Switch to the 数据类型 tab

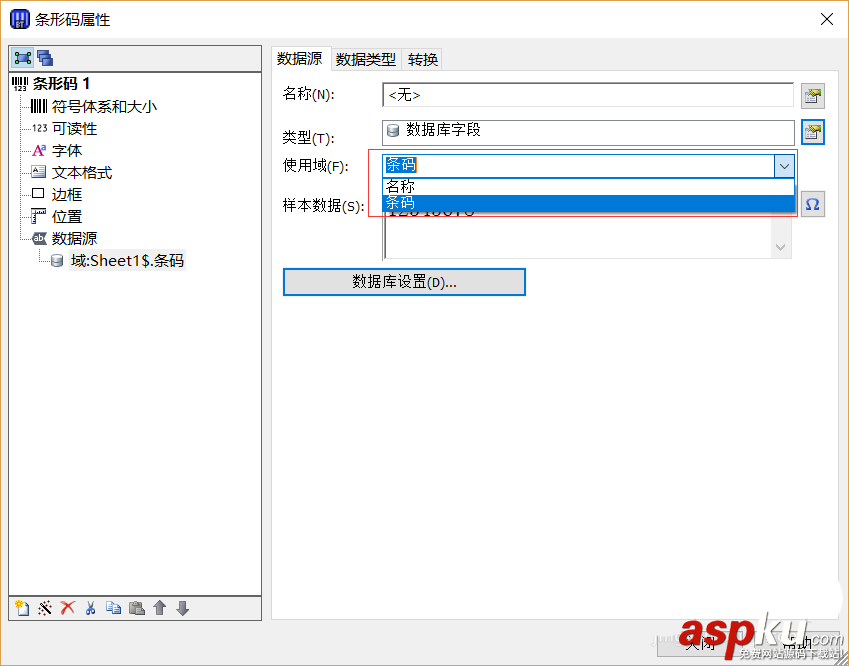(365, 59)
